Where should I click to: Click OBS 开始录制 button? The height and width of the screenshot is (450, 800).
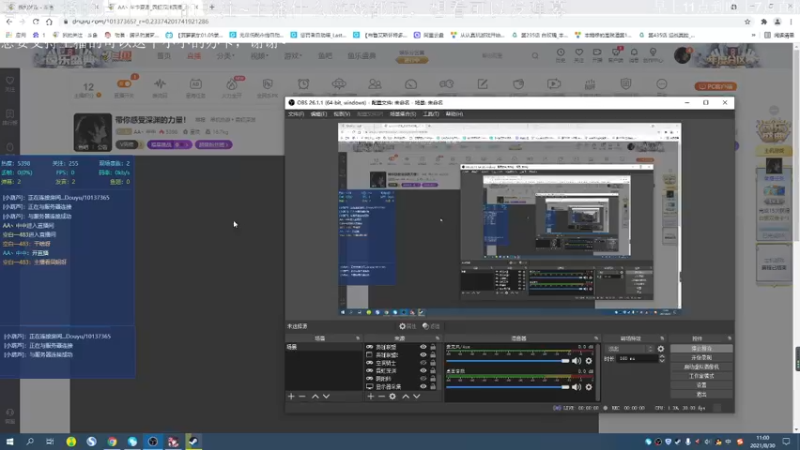click(701, 358)
